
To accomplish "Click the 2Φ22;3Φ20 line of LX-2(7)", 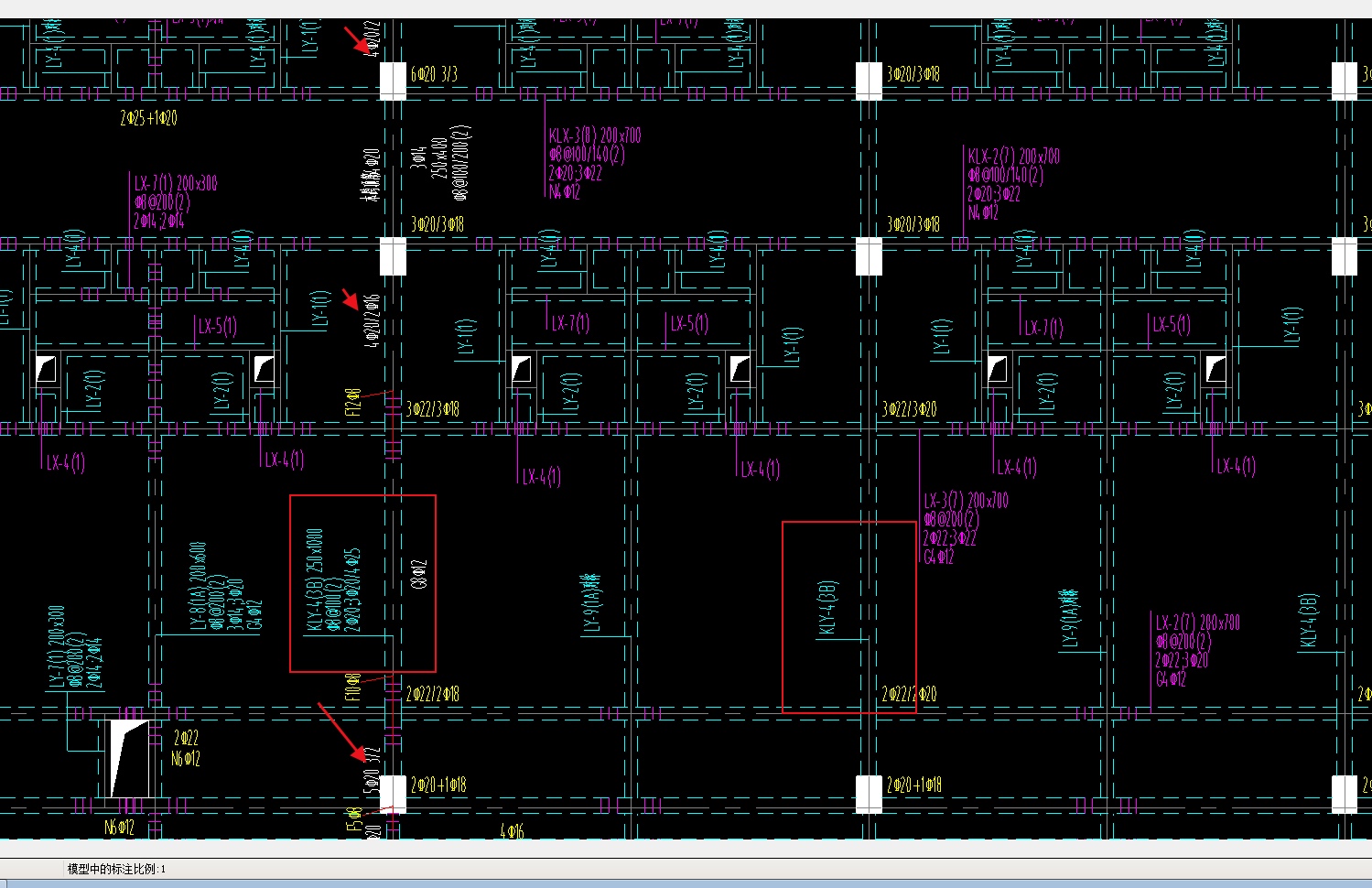I will [1182, 660].
